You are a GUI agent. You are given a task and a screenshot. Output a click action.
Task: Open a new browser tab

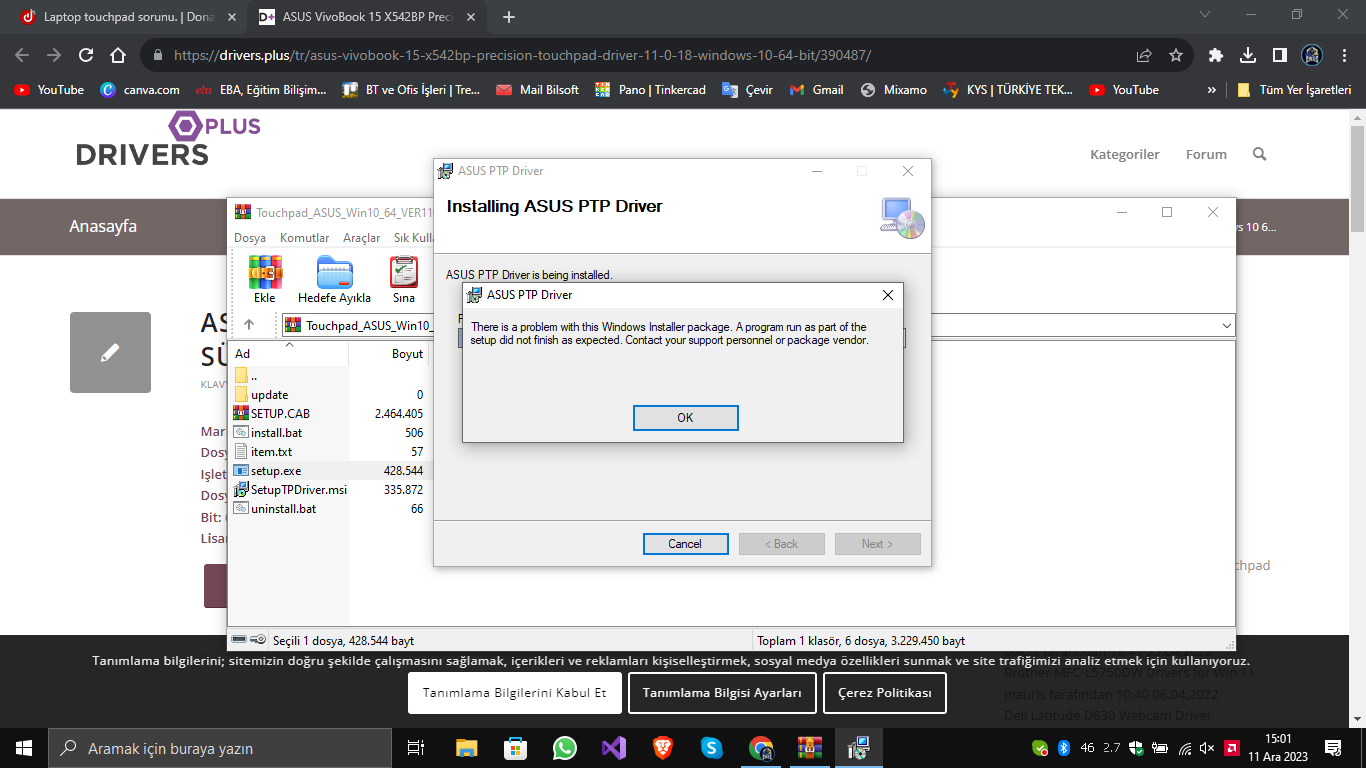click(x=509, y=17)
